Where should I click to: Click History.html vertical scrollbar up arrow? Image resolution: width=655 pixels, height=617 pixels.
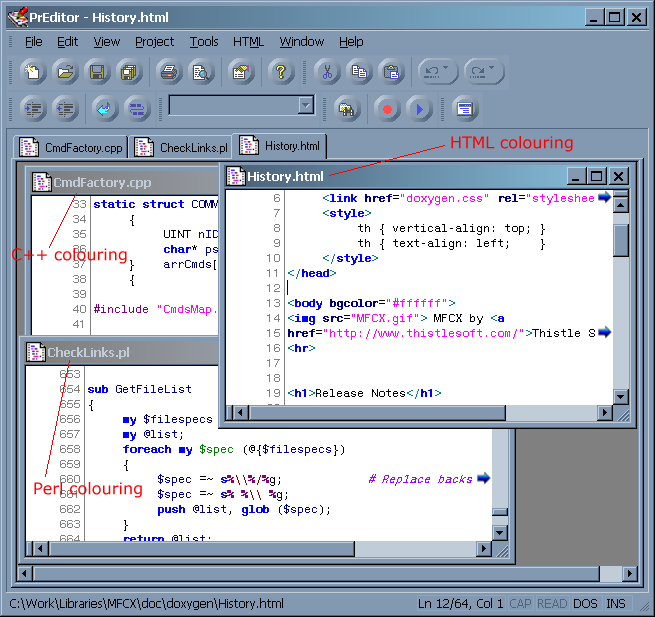pyautogui.click(x=621, y=205)
